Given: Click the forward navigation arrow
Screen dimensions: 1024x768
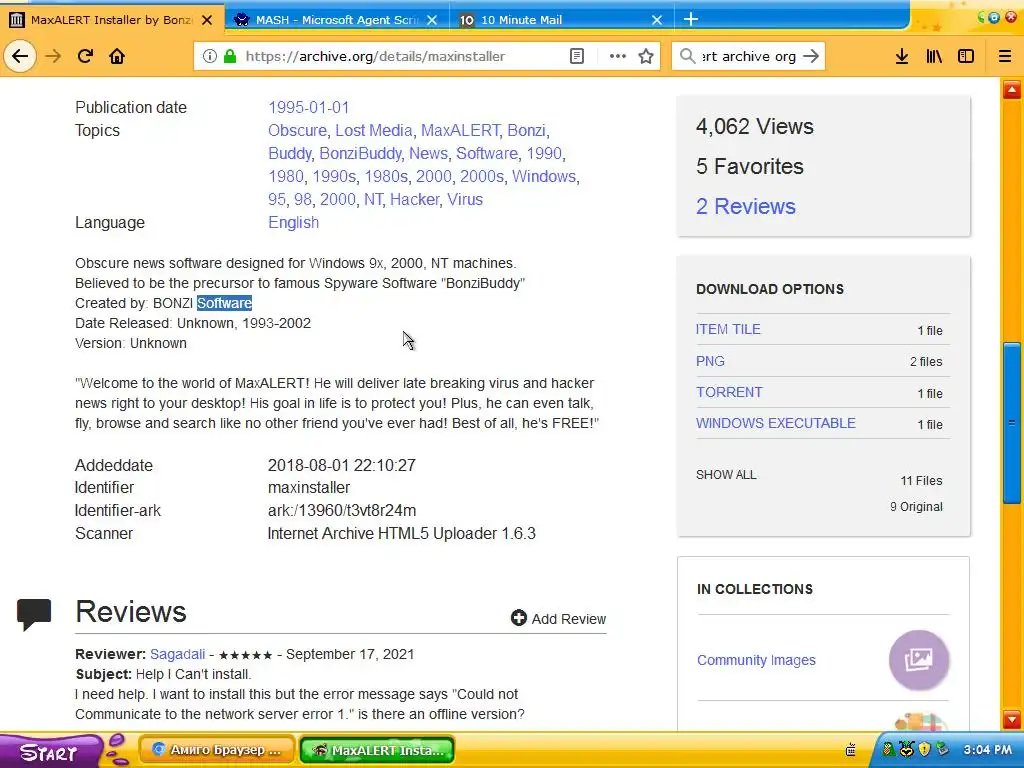Looking at the screenshot, I should [53, 56].
